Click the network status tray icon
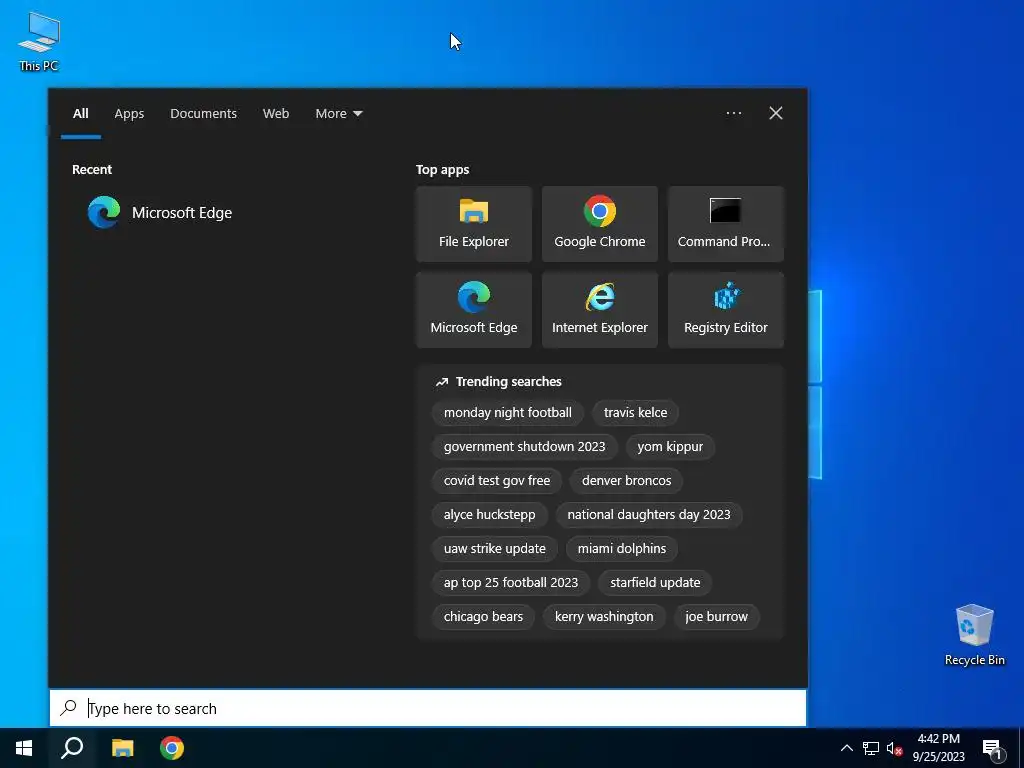 coord(871,748)
